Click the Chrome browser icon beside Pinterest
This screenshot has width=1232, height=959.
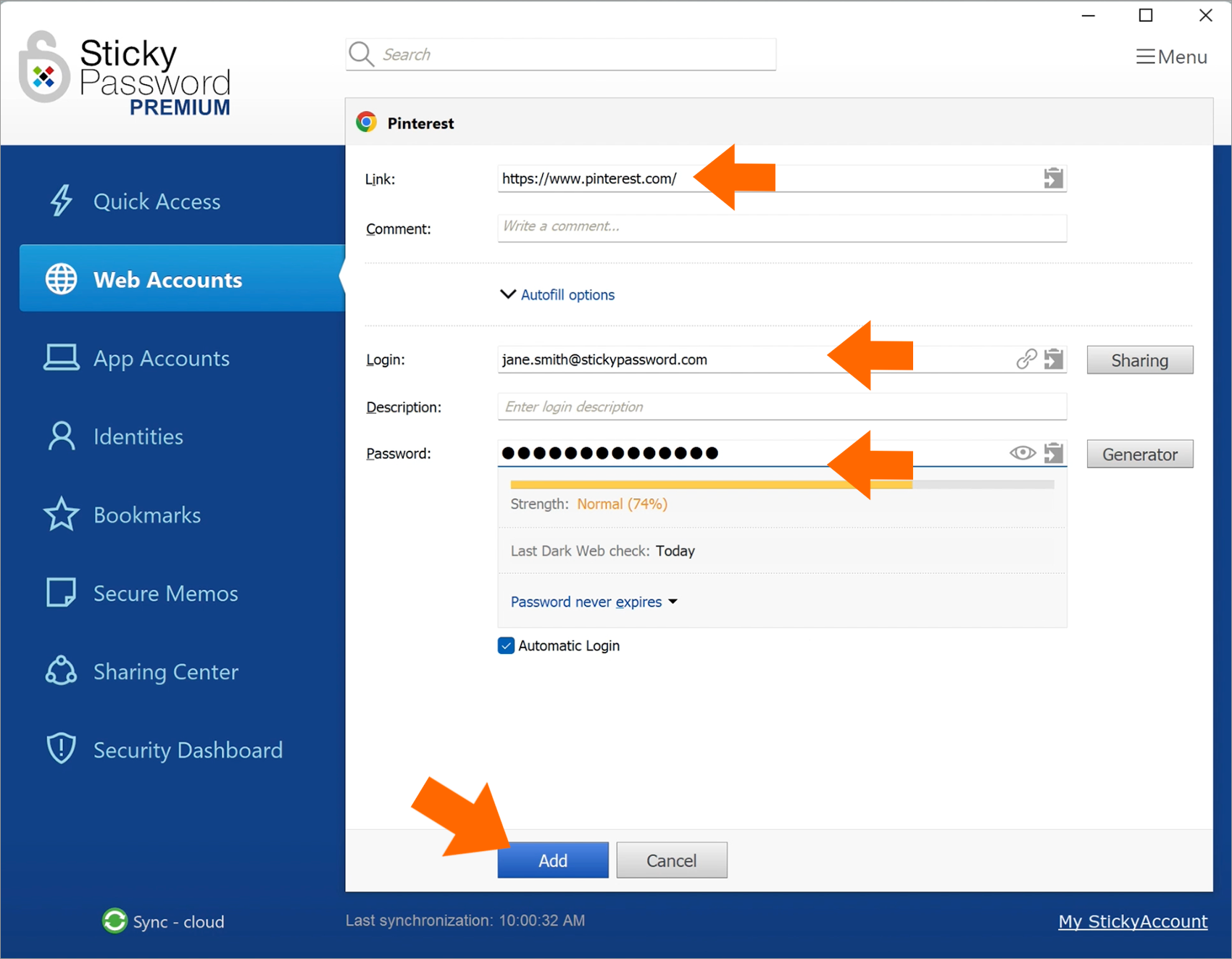point(367,123)
